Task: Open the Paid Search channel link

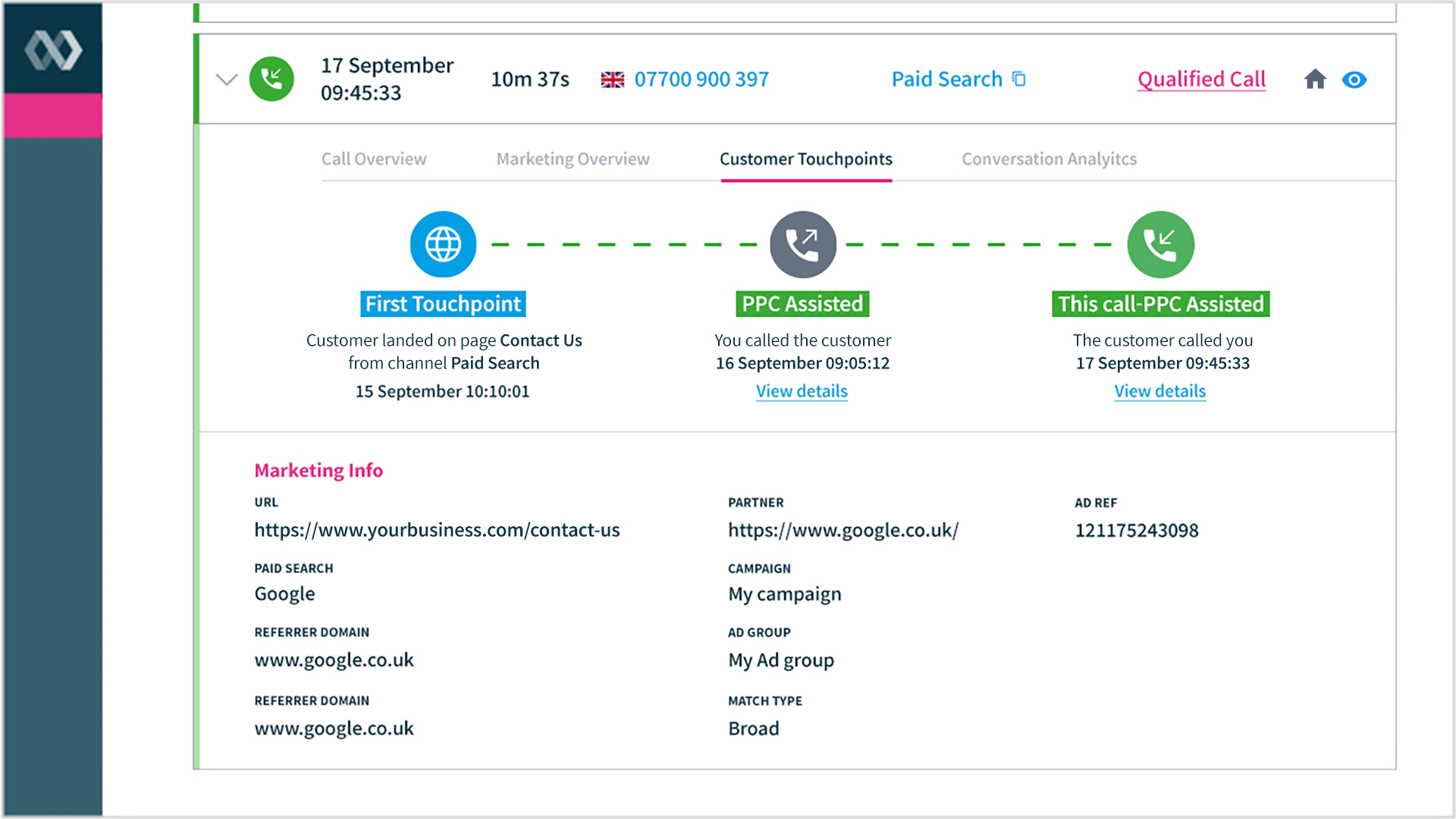Action: coord(947,79)
